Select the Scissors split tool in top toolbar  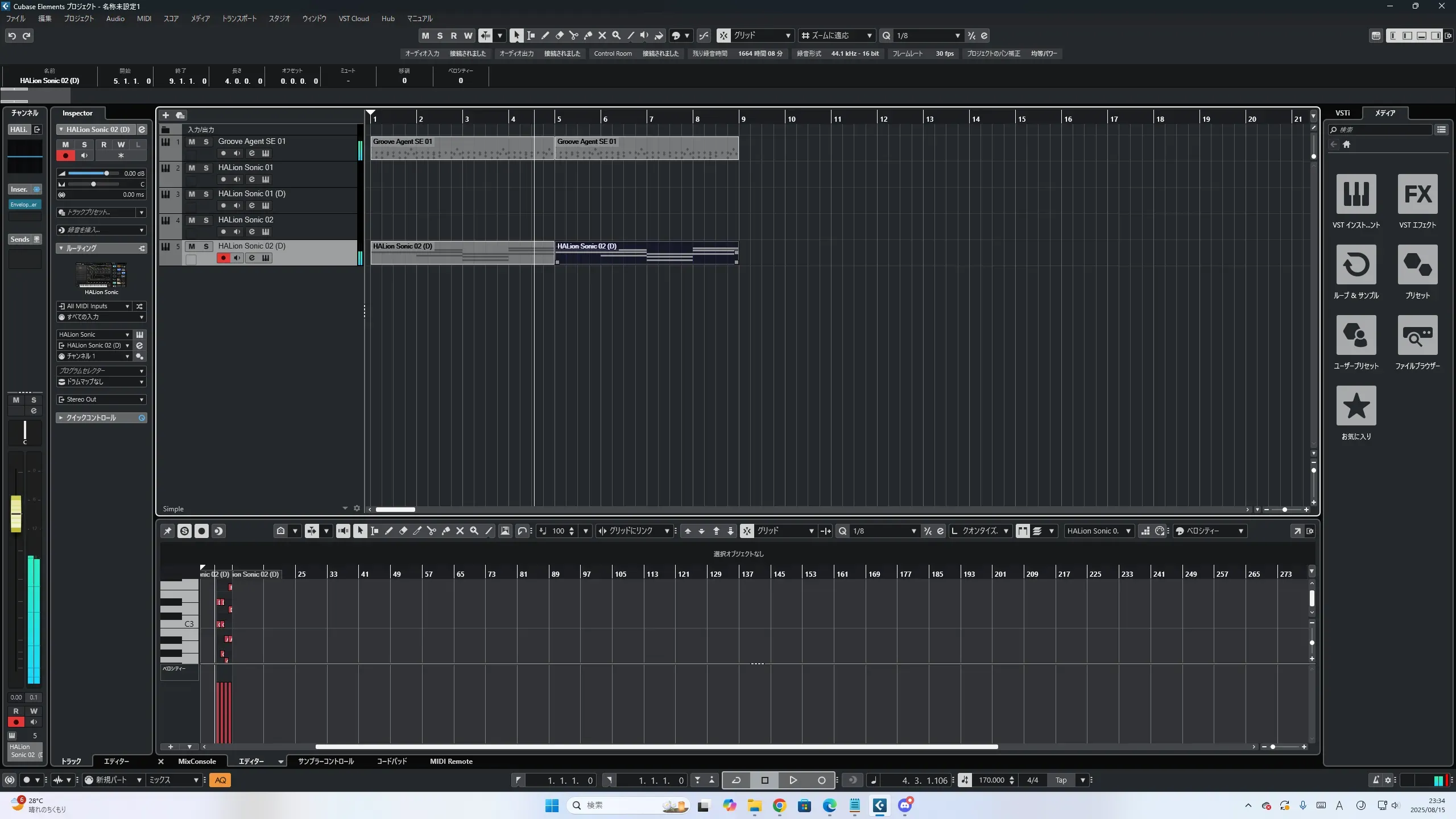573,36
